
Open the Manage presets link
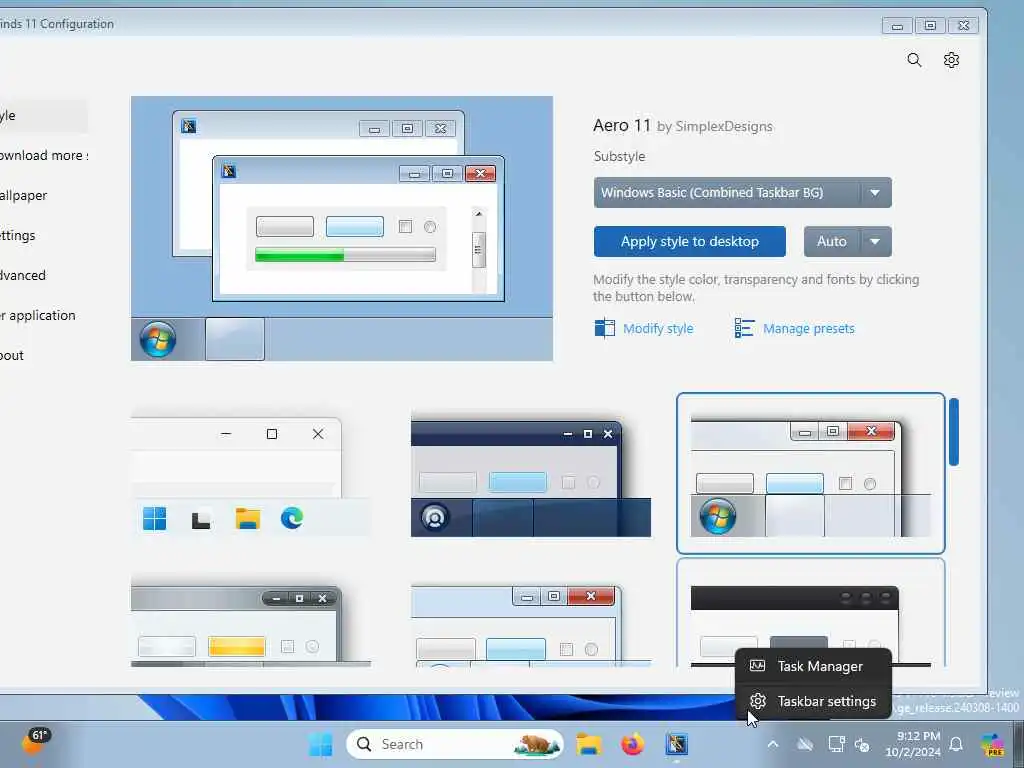(808, 328)
